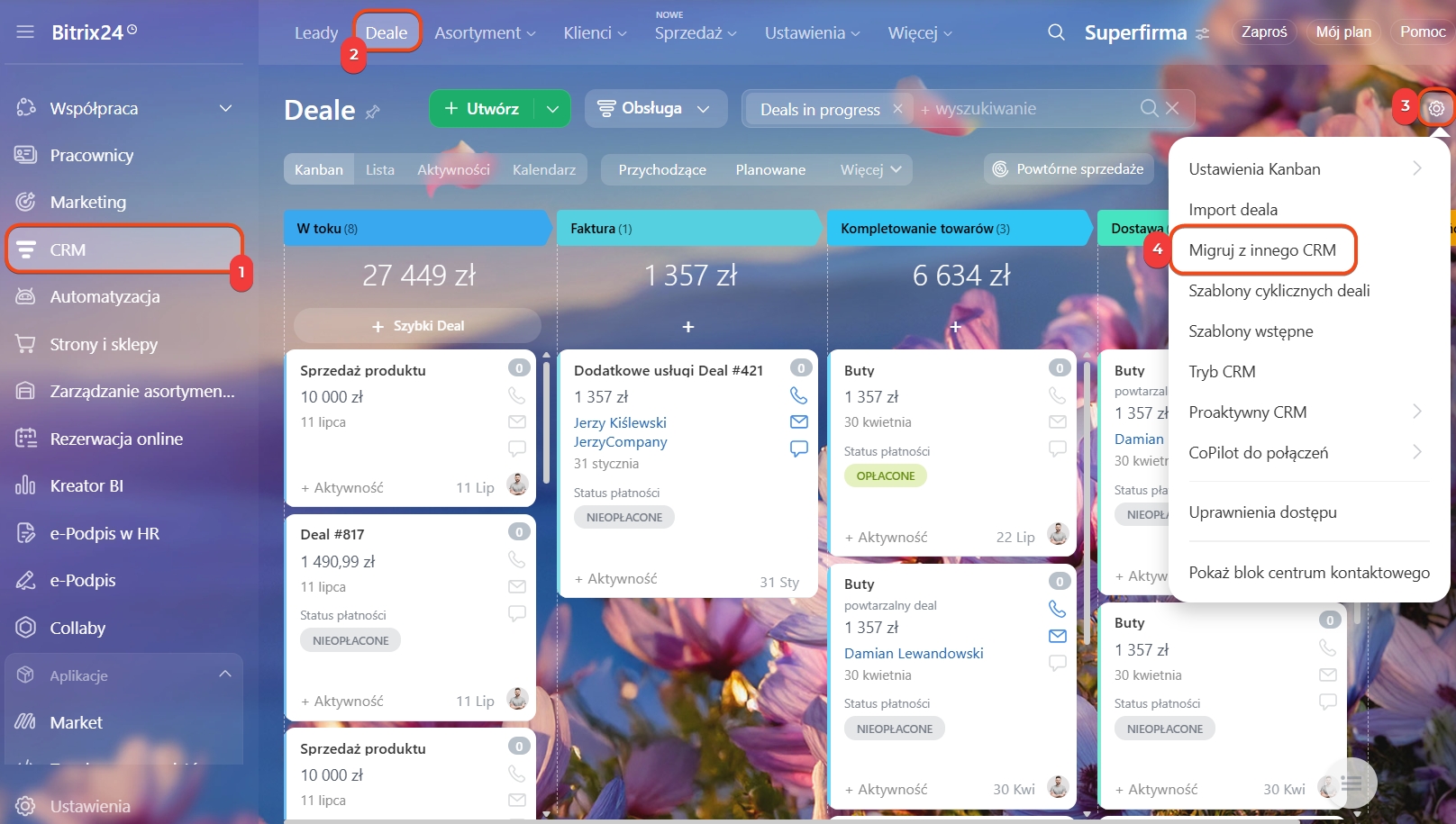Viewport: 1456px width, 824px height.
Task: Switch to Lista view tab
Action: 379,169
